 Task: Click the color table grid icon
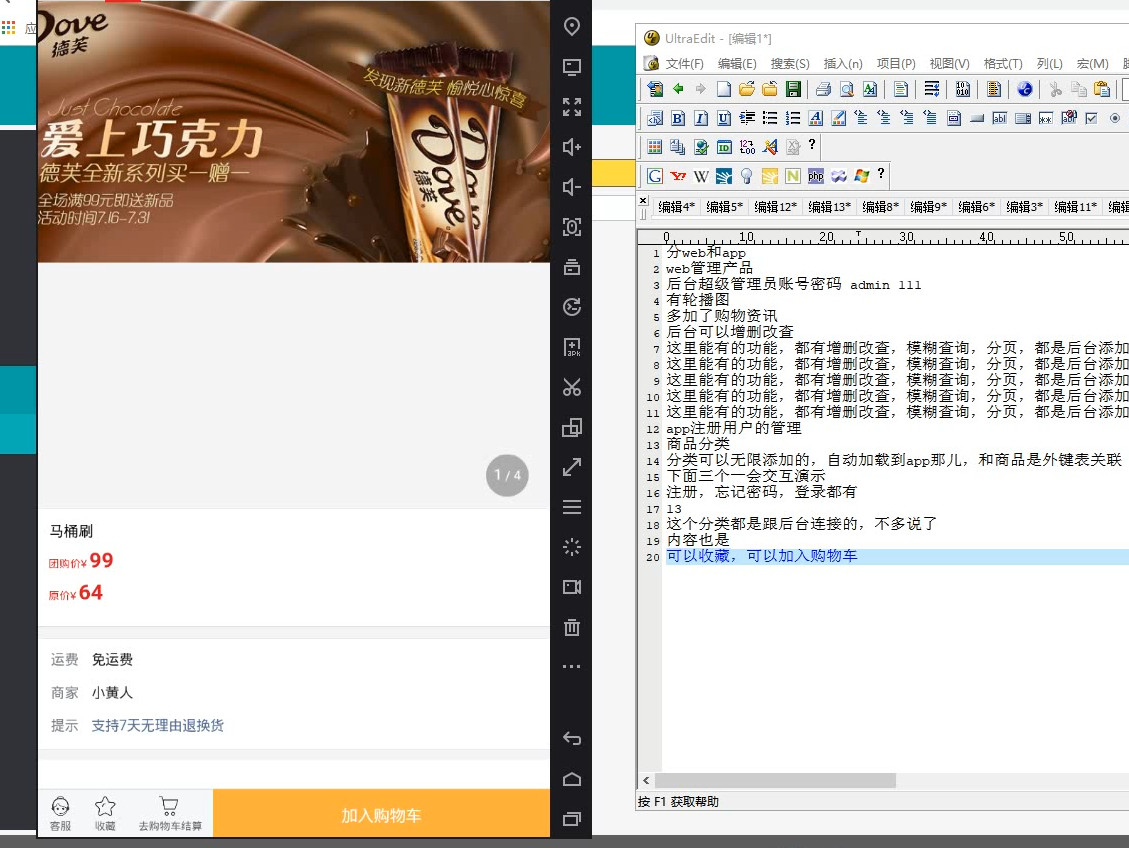655,147
